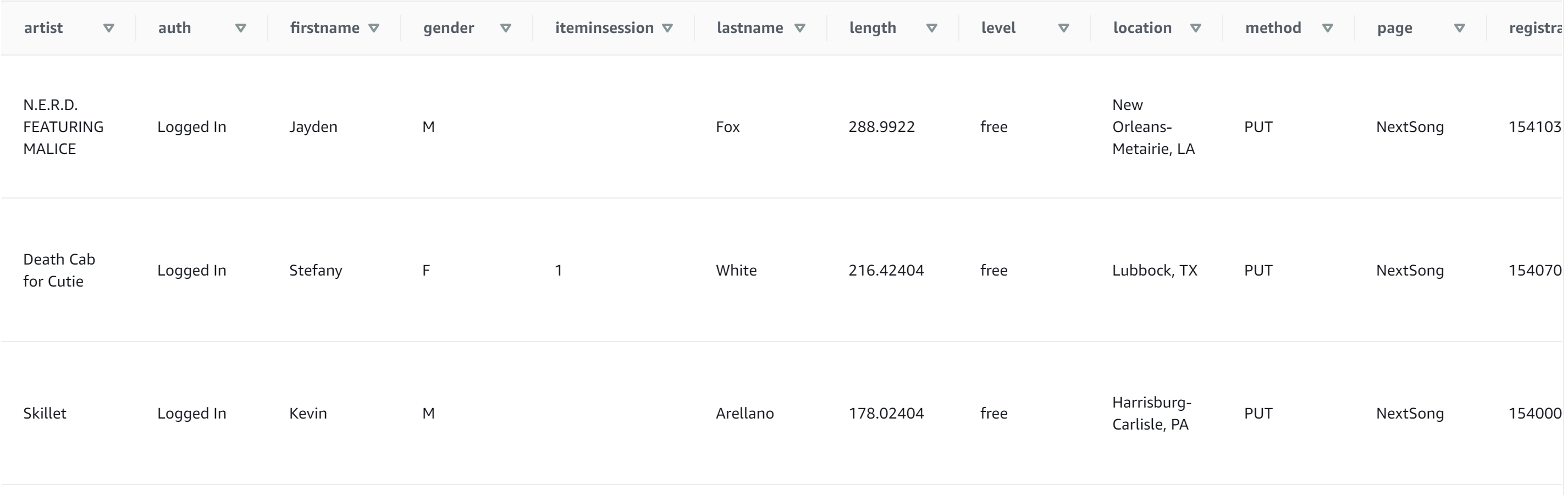1568x495 pixels.
Task: Expand the location filter dropdown
Action: 1195,28
